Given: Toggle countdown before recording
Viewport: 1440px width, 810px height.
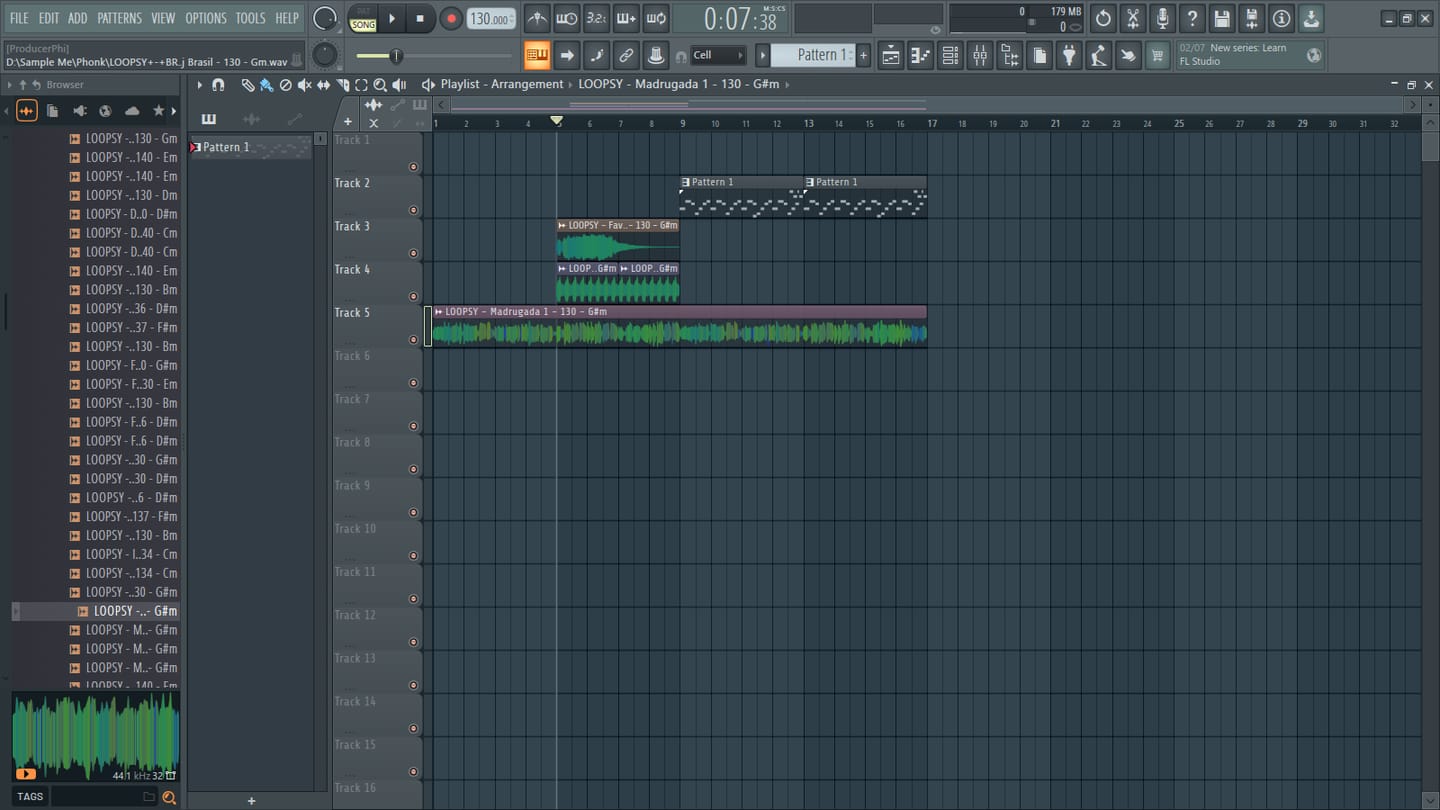Looking at the screenshot, I should [596, 18].
